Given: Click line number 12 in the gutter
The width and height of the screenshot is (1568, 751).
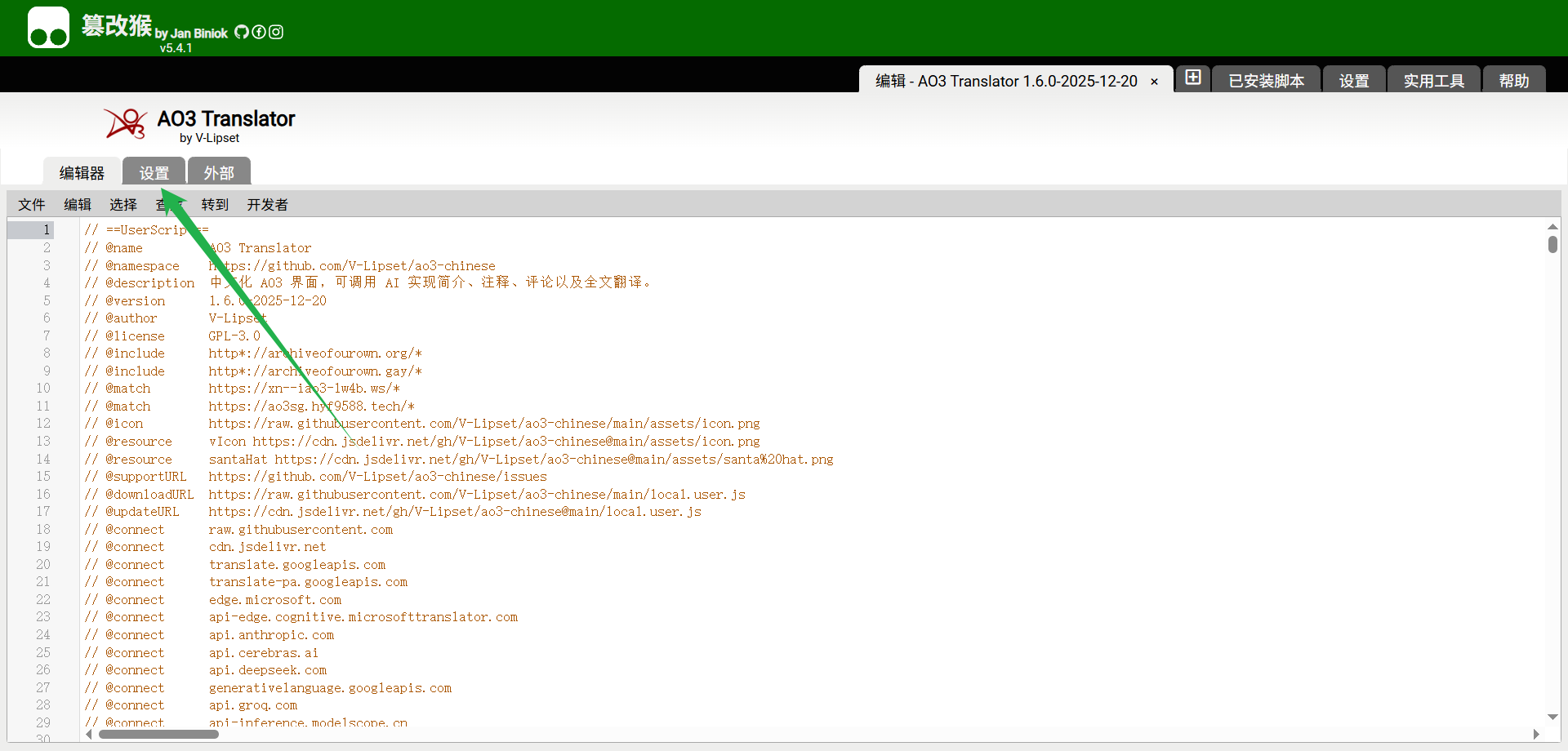Looking at the screenshot, I should [x=43, y=424].
